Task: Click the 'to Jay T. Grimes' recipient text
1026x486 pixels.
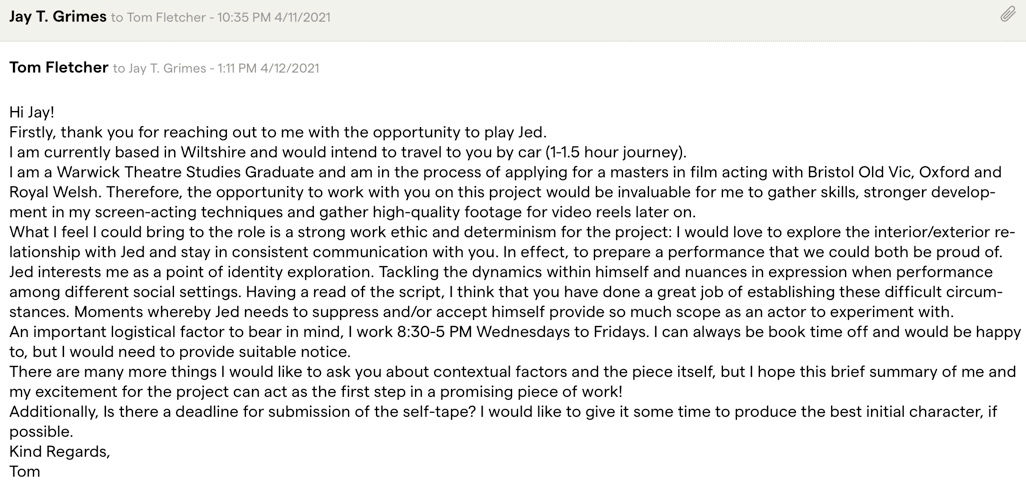Action: 159,67
